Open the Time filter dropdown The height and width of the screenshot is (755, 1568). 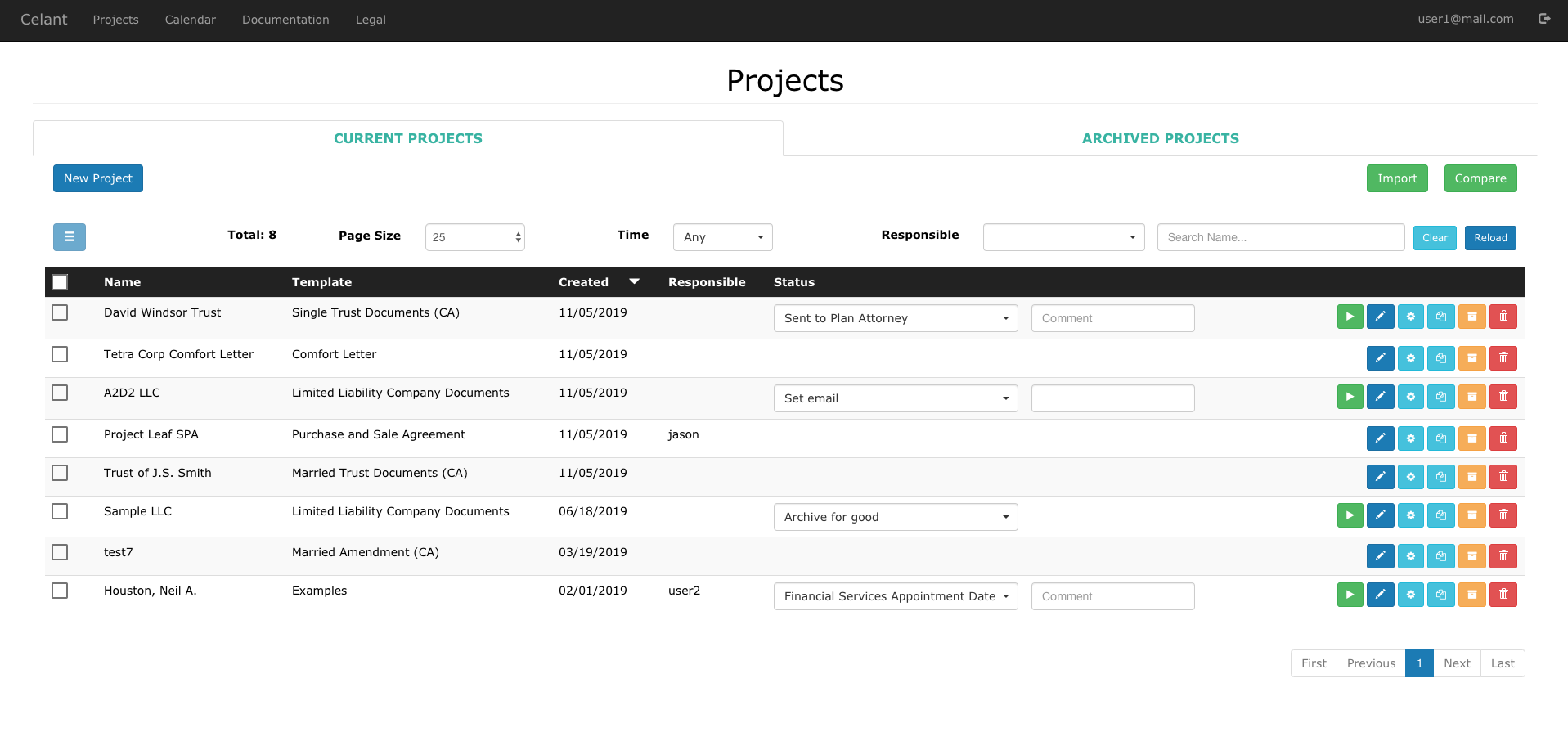point(721,237)
